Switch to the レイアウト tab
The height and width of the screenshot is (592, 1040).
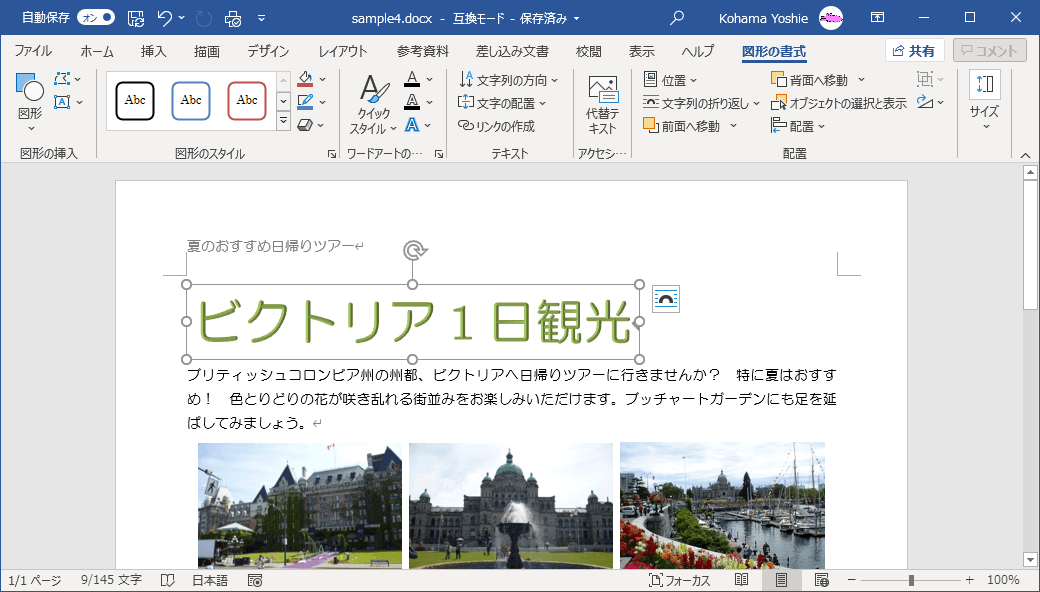pos(342,51)
